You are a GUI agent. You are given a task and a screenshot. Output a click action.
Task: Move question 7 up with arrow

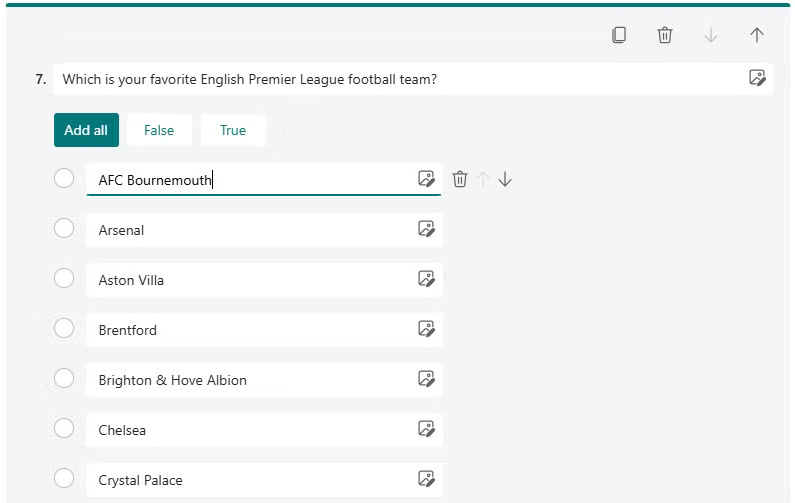click(x=757, y=35)
